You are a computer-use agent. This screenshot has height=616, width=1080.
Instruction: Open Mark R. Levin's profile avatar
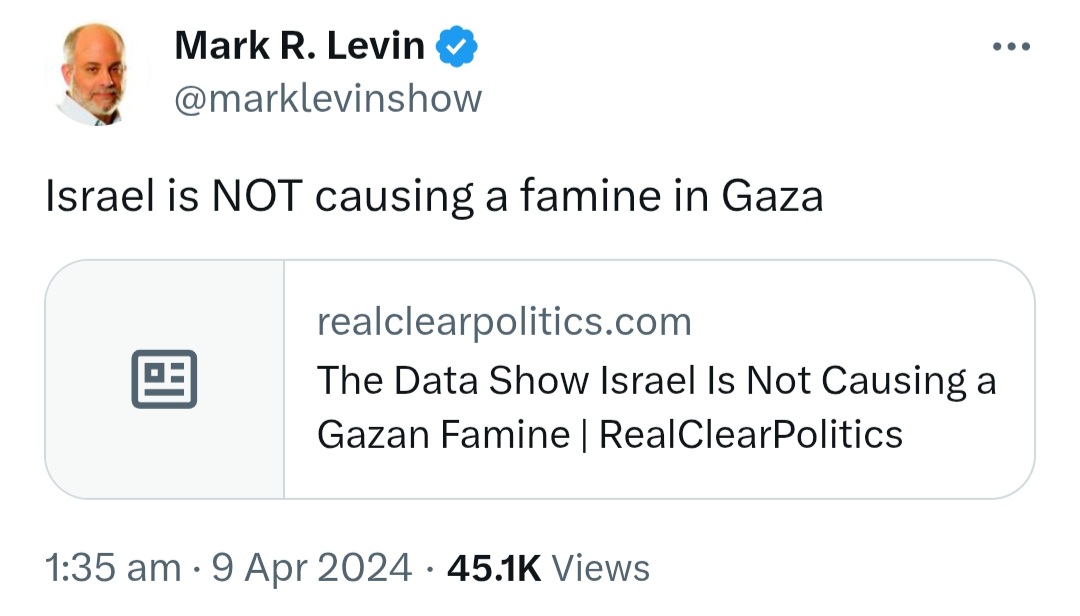95,73
